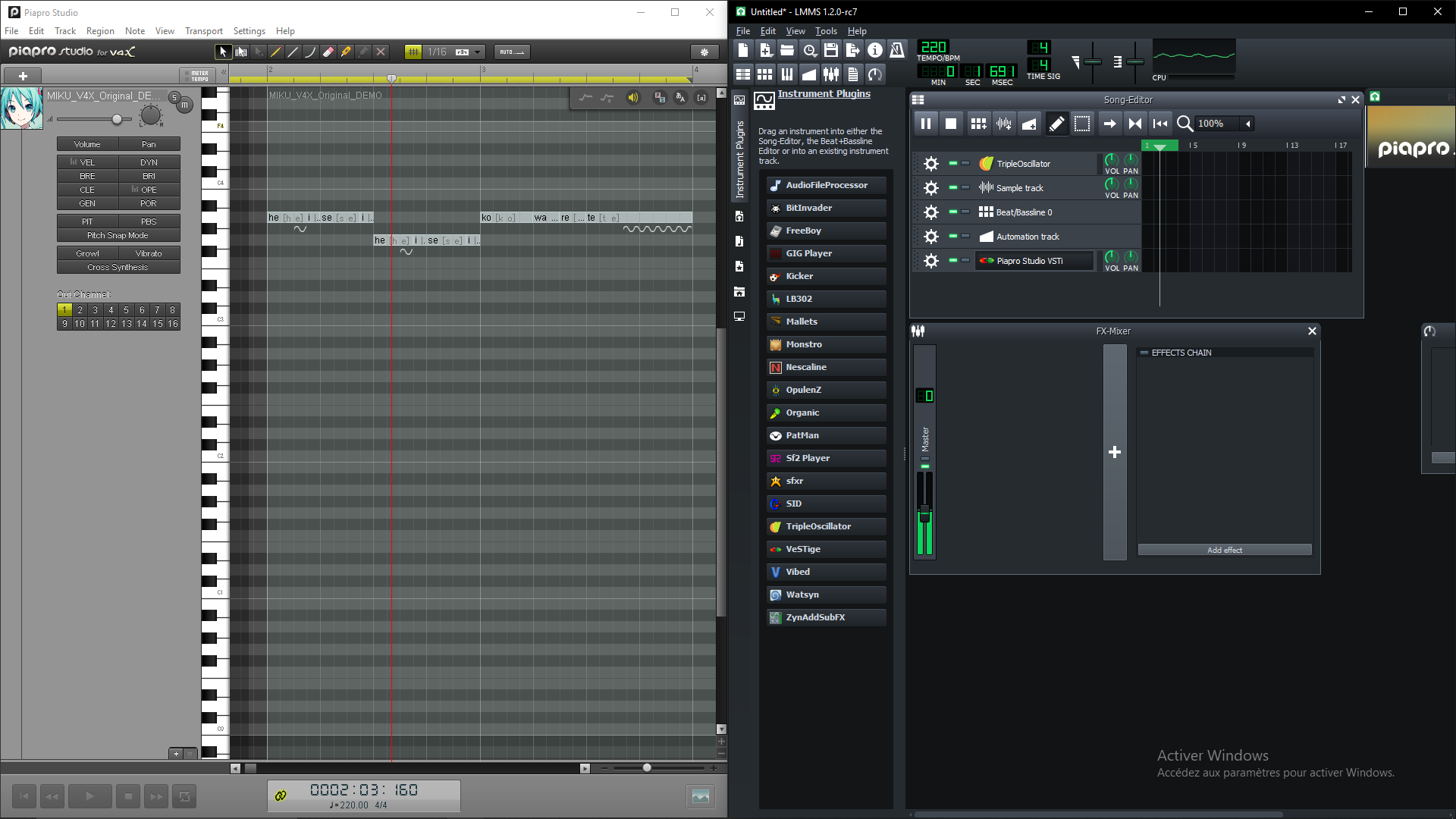Click the Tap Tempo icon in LMMS toolbar
The height and width of the screenshot is (819, 1456).
[x=875, y=74]
